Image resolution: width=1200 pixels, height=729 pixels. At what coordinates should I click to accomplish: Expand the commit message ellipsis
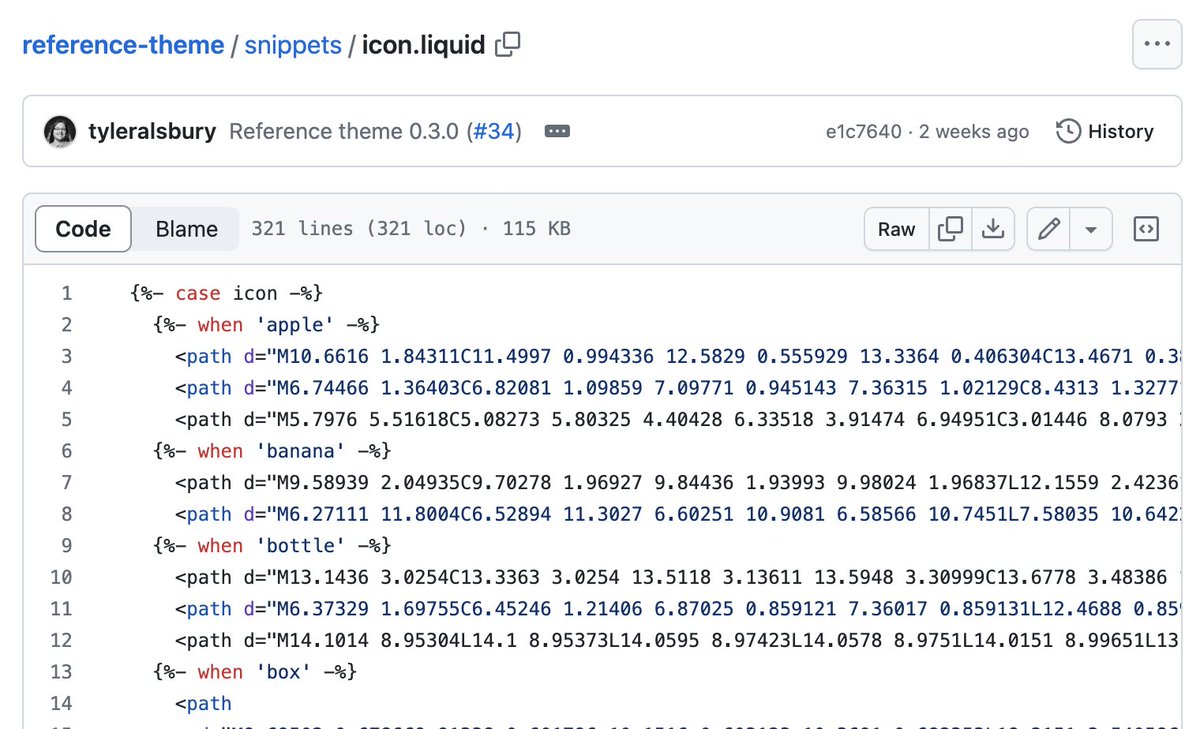[557, 131]
